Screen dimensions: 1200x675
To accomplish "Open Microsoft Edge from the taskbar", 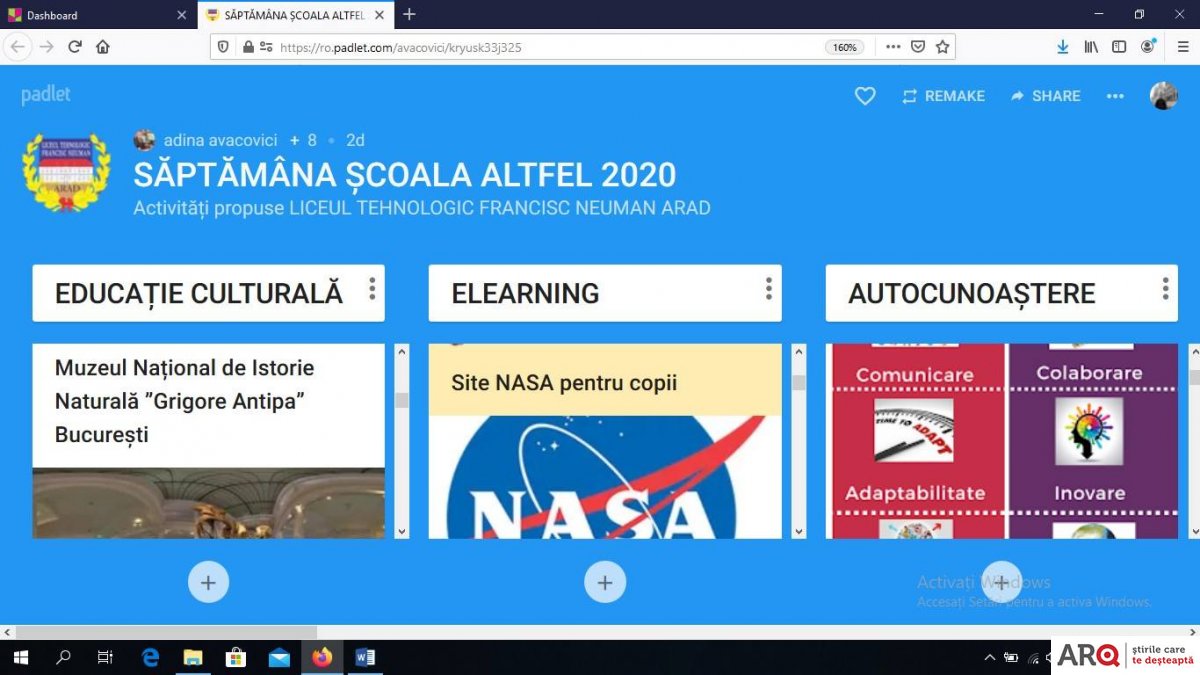I will click(x=150, y=657).
